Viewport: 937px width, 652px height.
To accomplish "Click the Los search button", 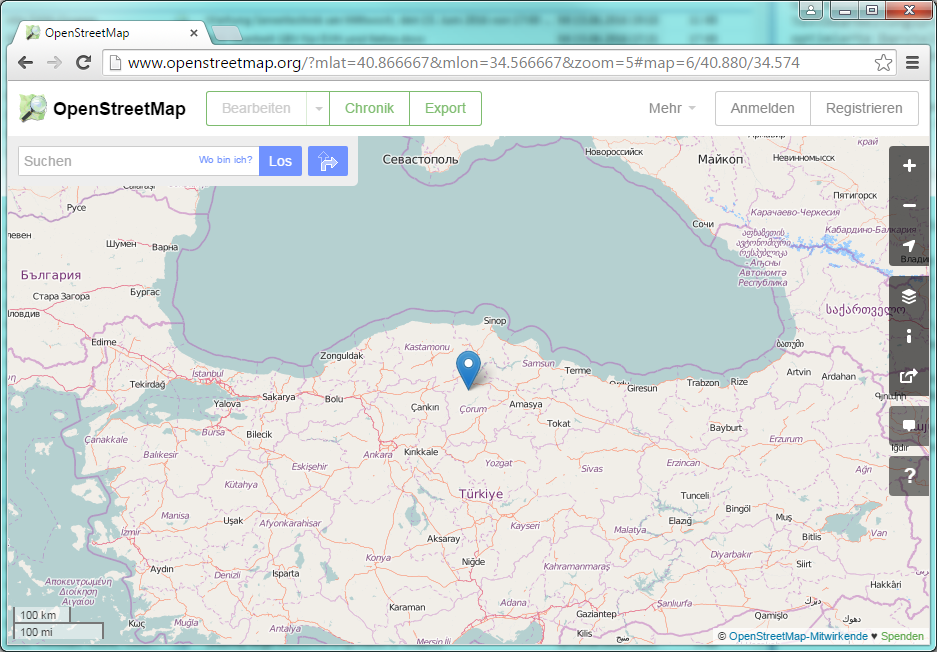I will coord(280,161).
